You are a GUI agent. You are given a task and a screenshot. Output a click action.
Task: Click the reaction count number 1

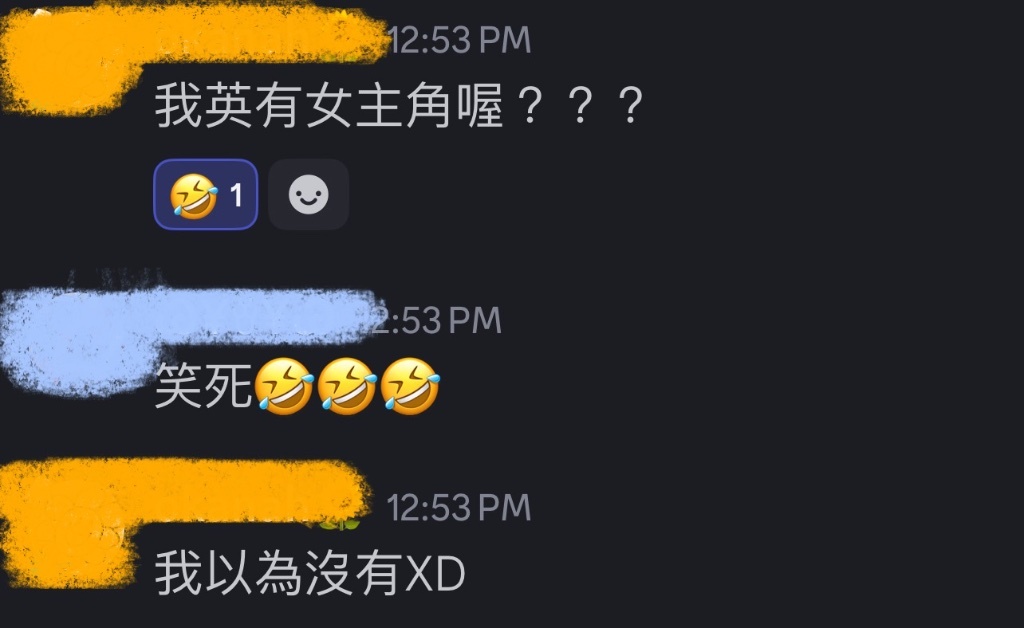[x=236, y=195]
